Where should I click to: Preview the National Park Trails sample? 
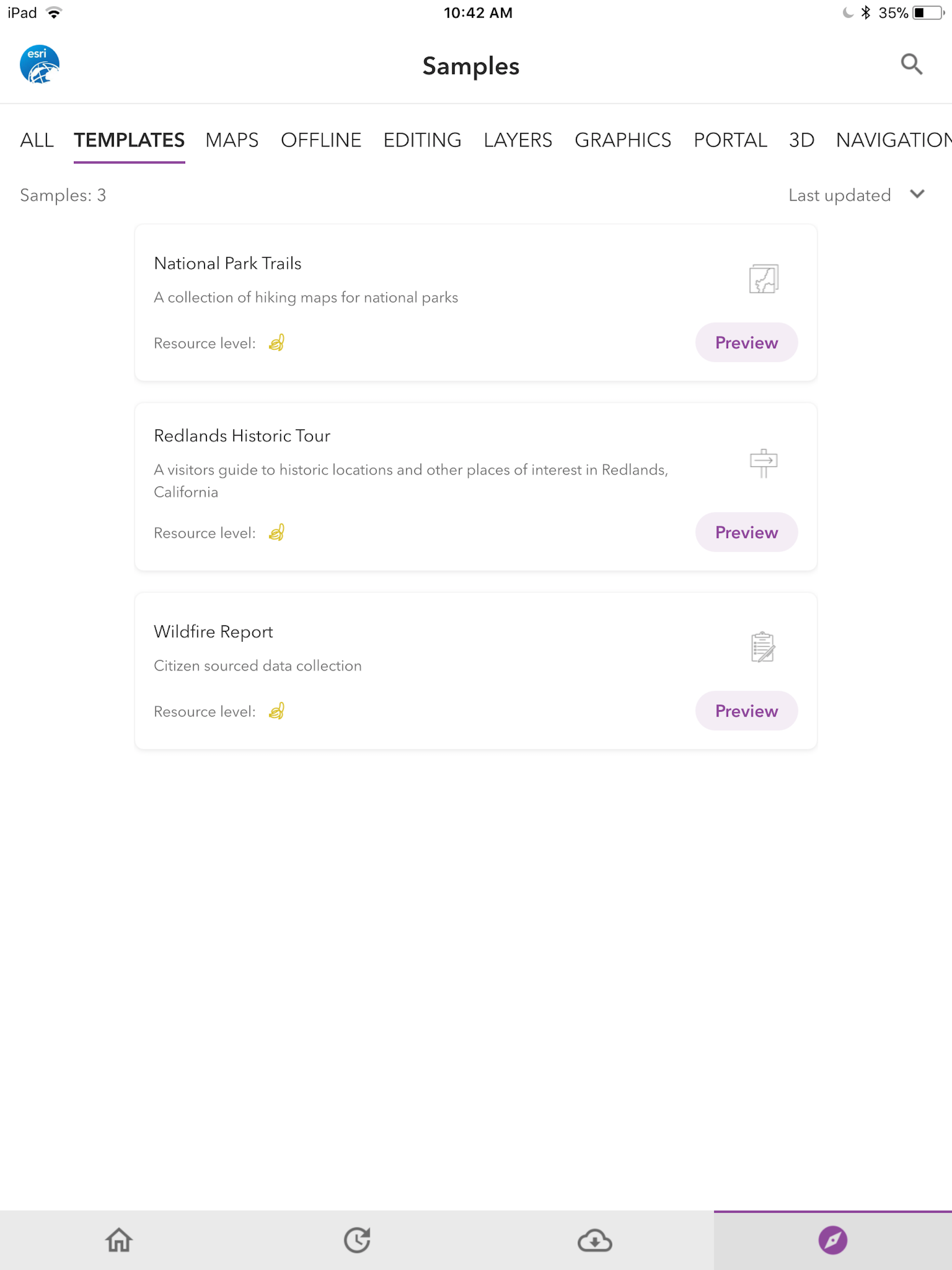(x=746, y=342)
